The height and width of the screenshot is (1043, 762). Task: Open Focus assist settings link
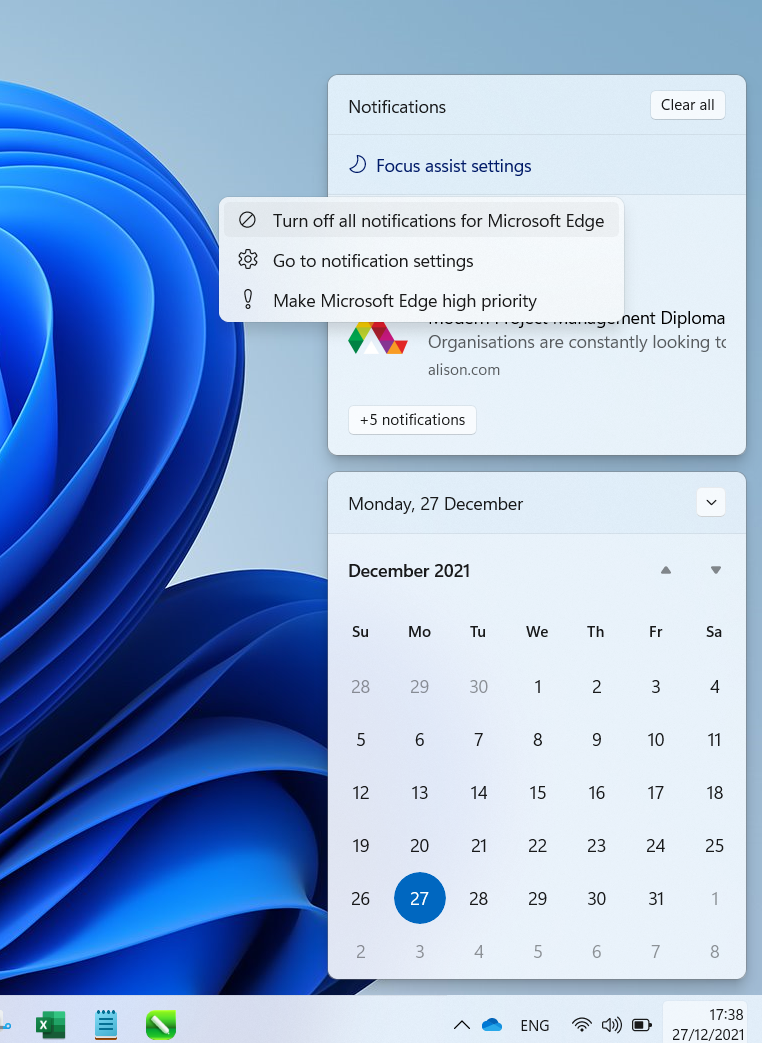click(453, 166)
